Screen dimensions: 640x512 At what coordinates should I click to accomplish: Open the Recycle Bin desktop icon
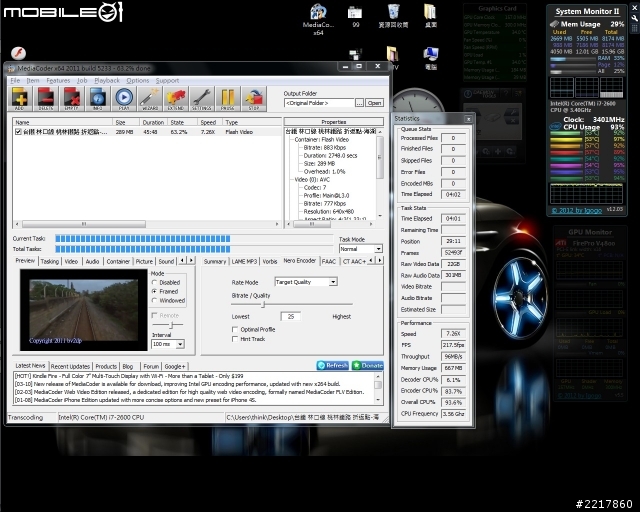[393, 16]
